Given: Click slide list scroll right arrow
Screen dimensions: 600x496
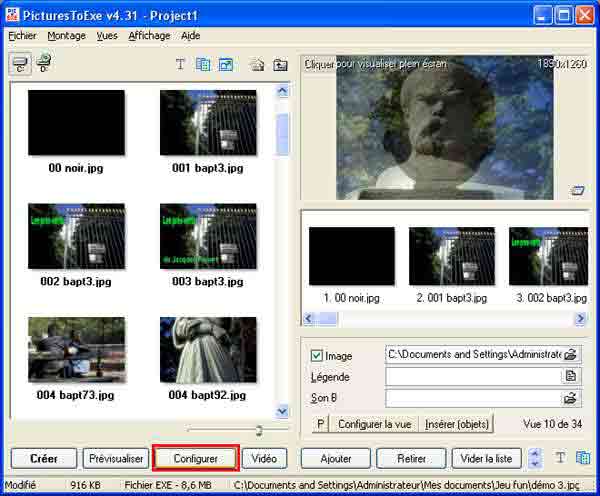Looking at the screenshot, I should click(580, 318).
